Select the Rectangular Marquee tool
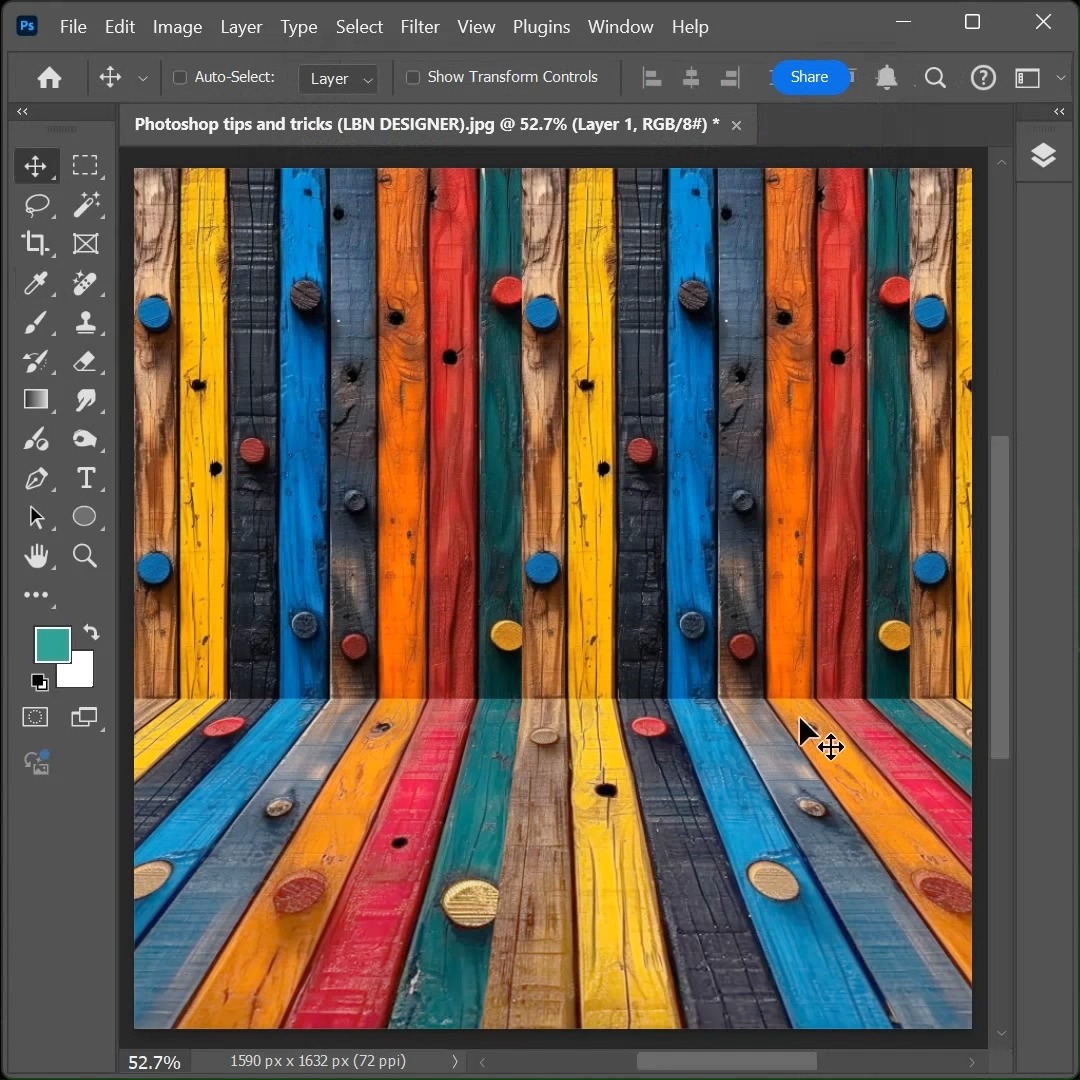Image resolution: width=1080 pixels, height=1080 pixels. click(85, 165)
